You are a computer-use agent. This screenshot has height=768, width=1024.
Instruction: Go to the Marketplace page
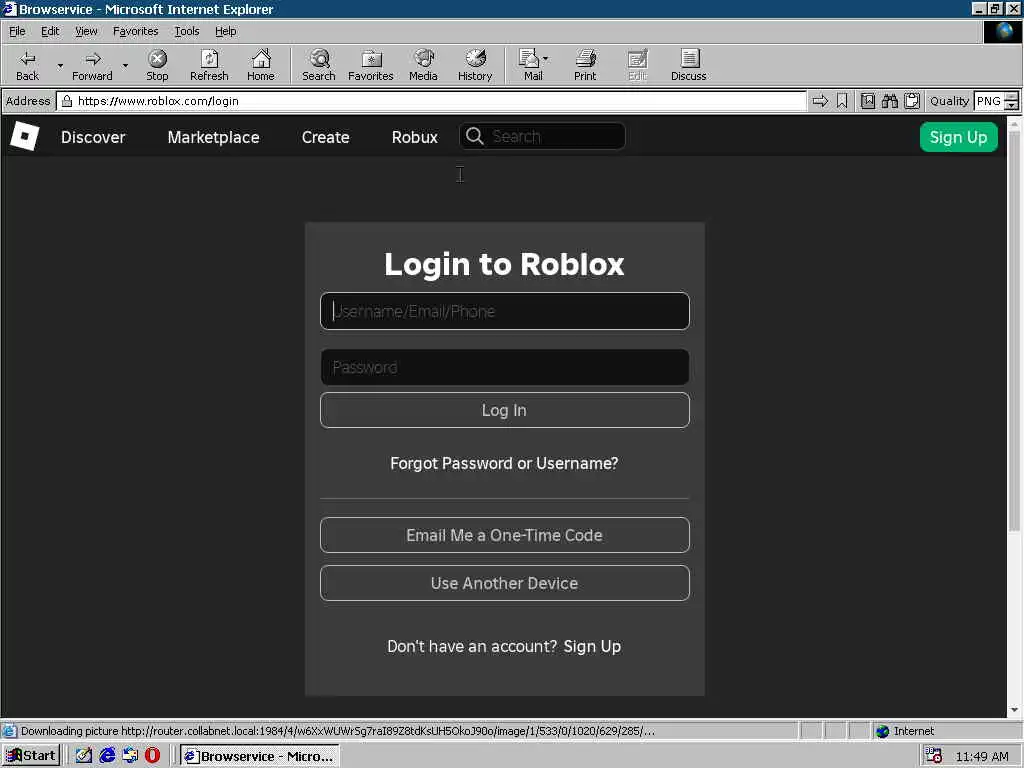(x=213, y=137)
